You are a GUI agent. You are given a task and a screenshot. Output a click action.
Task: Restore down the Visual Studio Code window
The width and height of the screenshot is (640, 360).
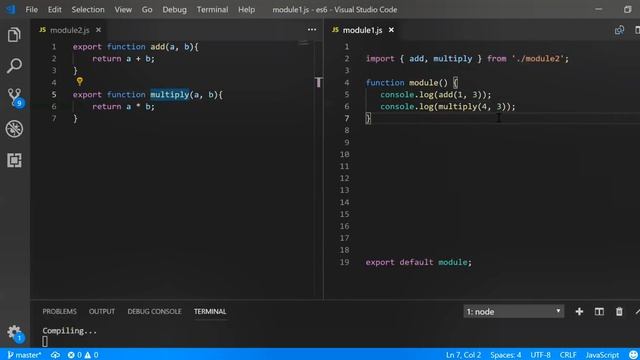point(628,9)
